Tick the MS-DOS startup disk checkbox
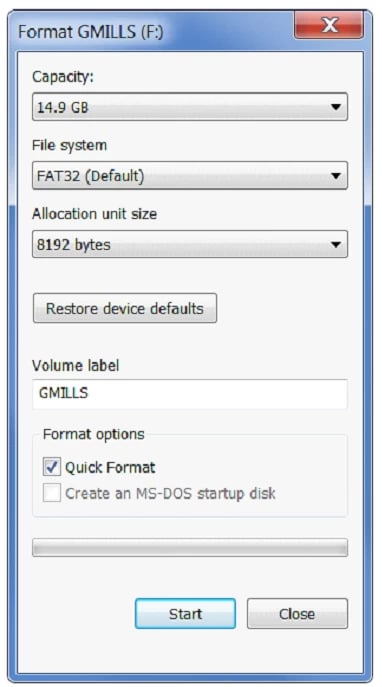 click(52, 493)
